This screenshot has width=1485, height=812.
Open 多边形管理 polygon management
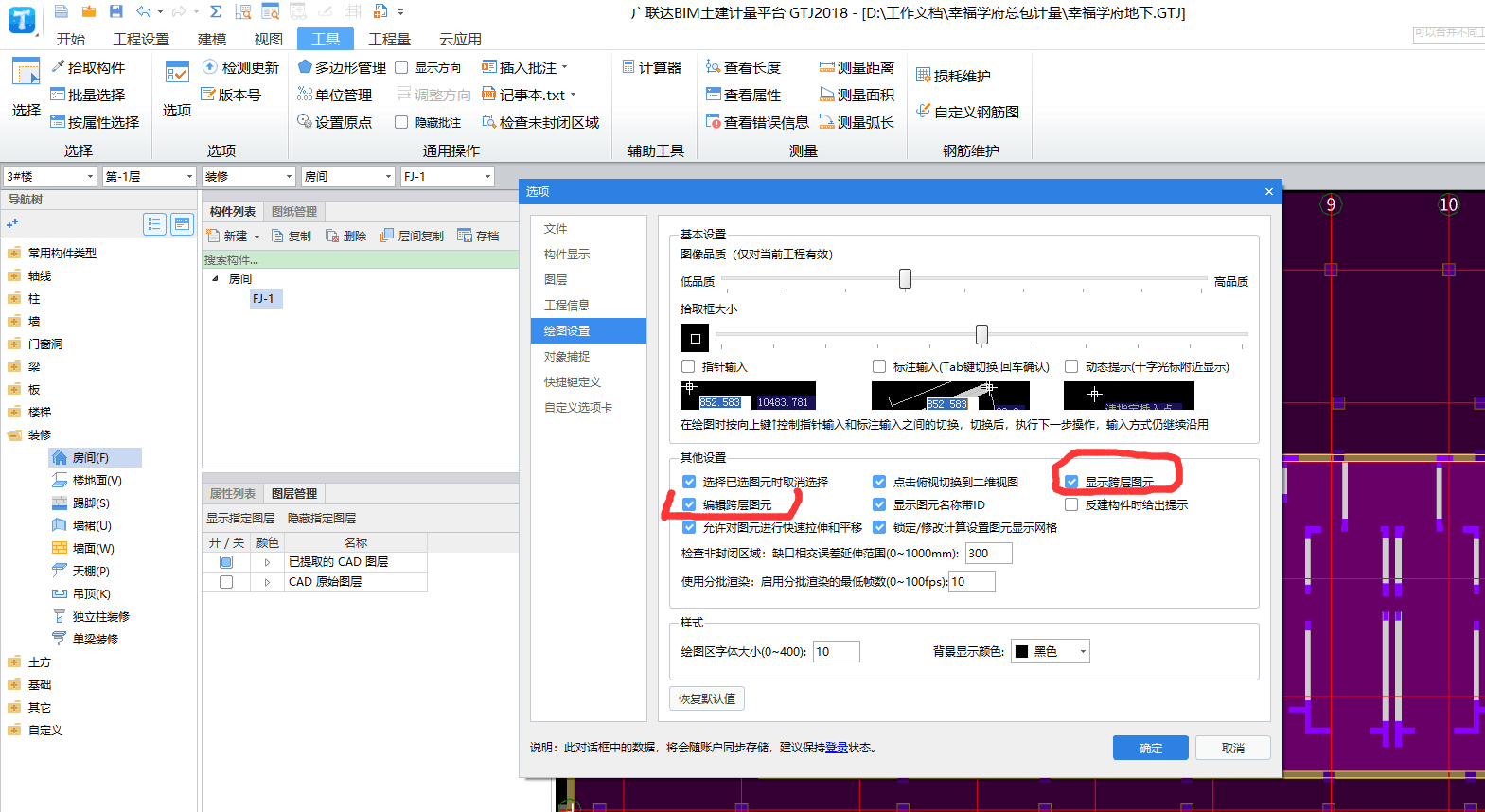click(342, 67)
